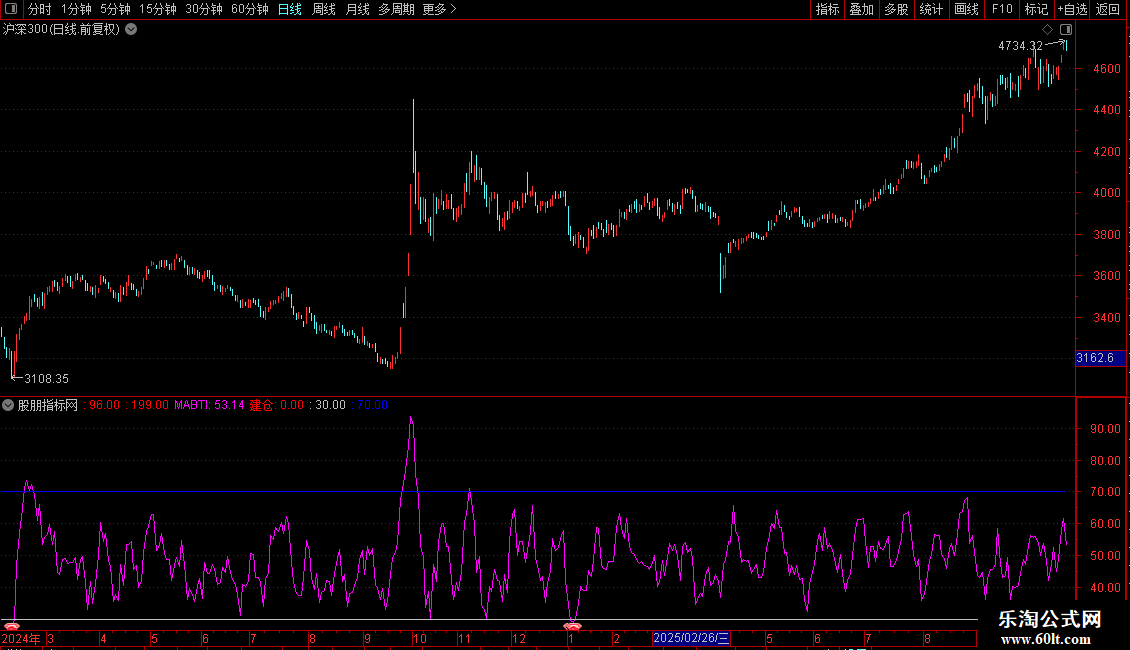The height and width of the screenshot is (650, 1130).
Task: Click the 4600 price axis label
Action: click(x=1107, y=68)
